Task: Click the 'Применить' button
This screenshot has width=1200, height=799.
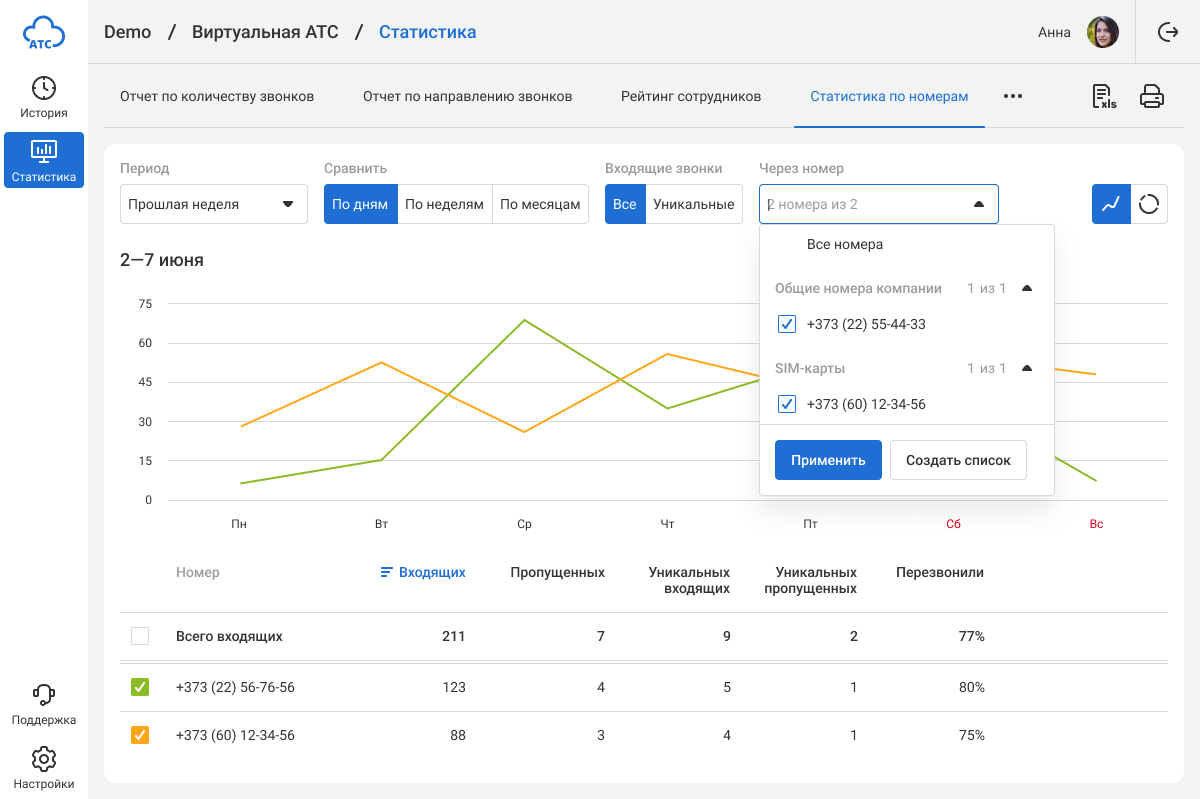Action: (x=828, y=460)
